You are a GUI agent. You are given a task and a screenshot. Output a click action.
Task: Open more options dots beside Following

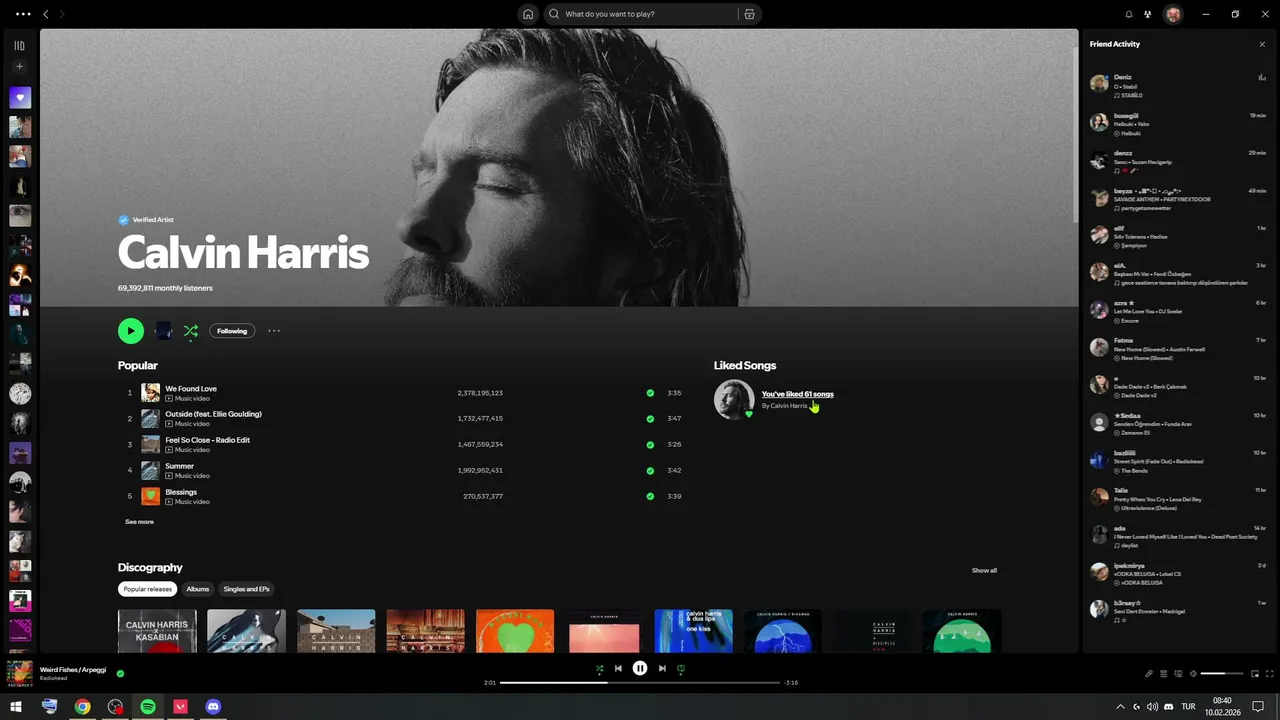(x=274, y=331)
